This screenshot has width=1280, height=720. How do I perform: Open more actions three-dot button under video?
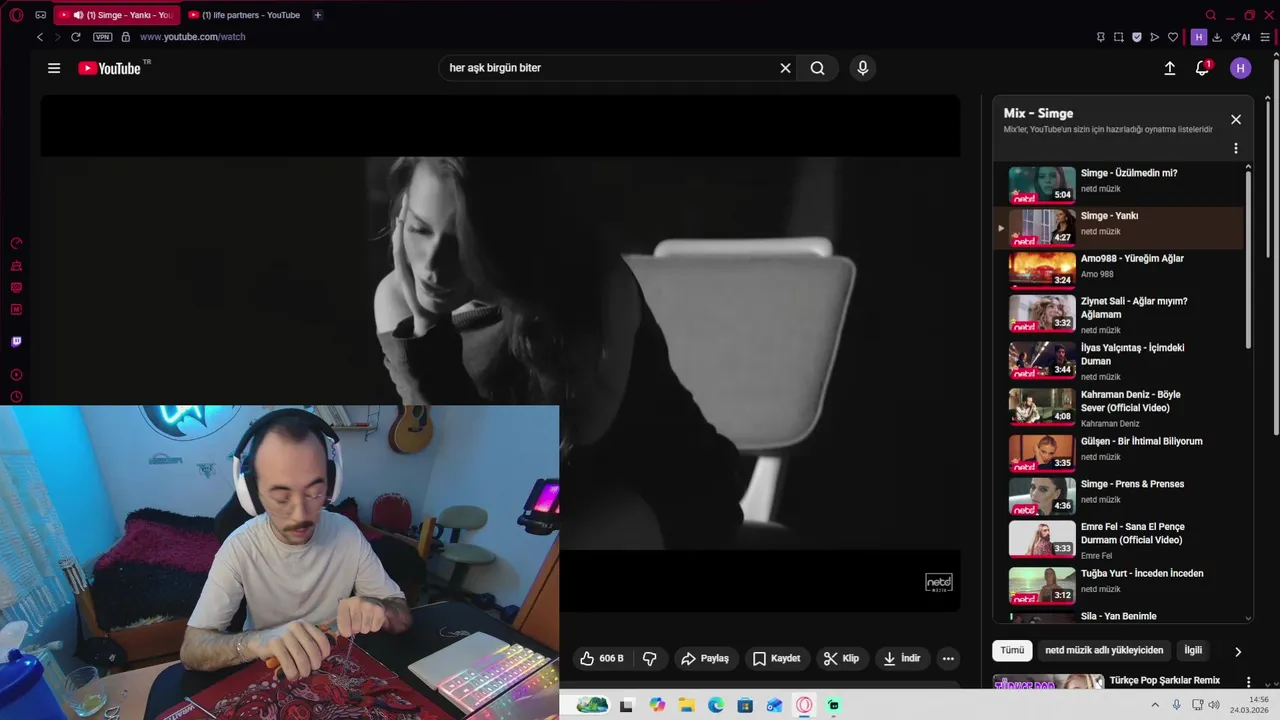(x=948, y=658)
